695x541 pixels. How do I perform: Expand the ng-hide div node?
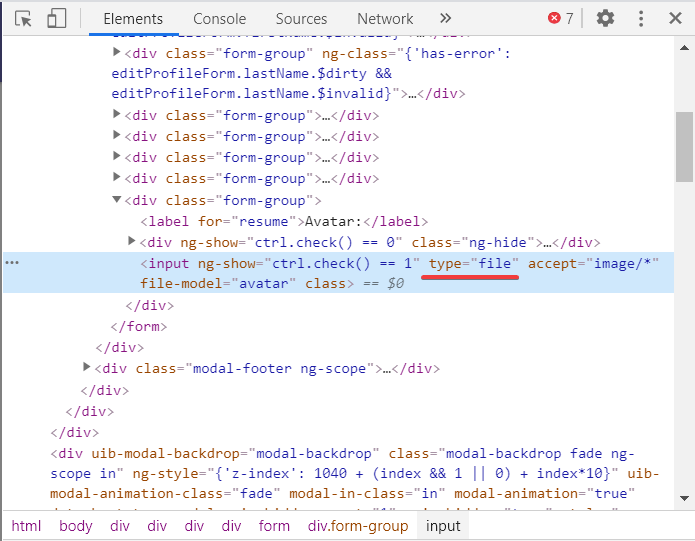click(133, 242)
